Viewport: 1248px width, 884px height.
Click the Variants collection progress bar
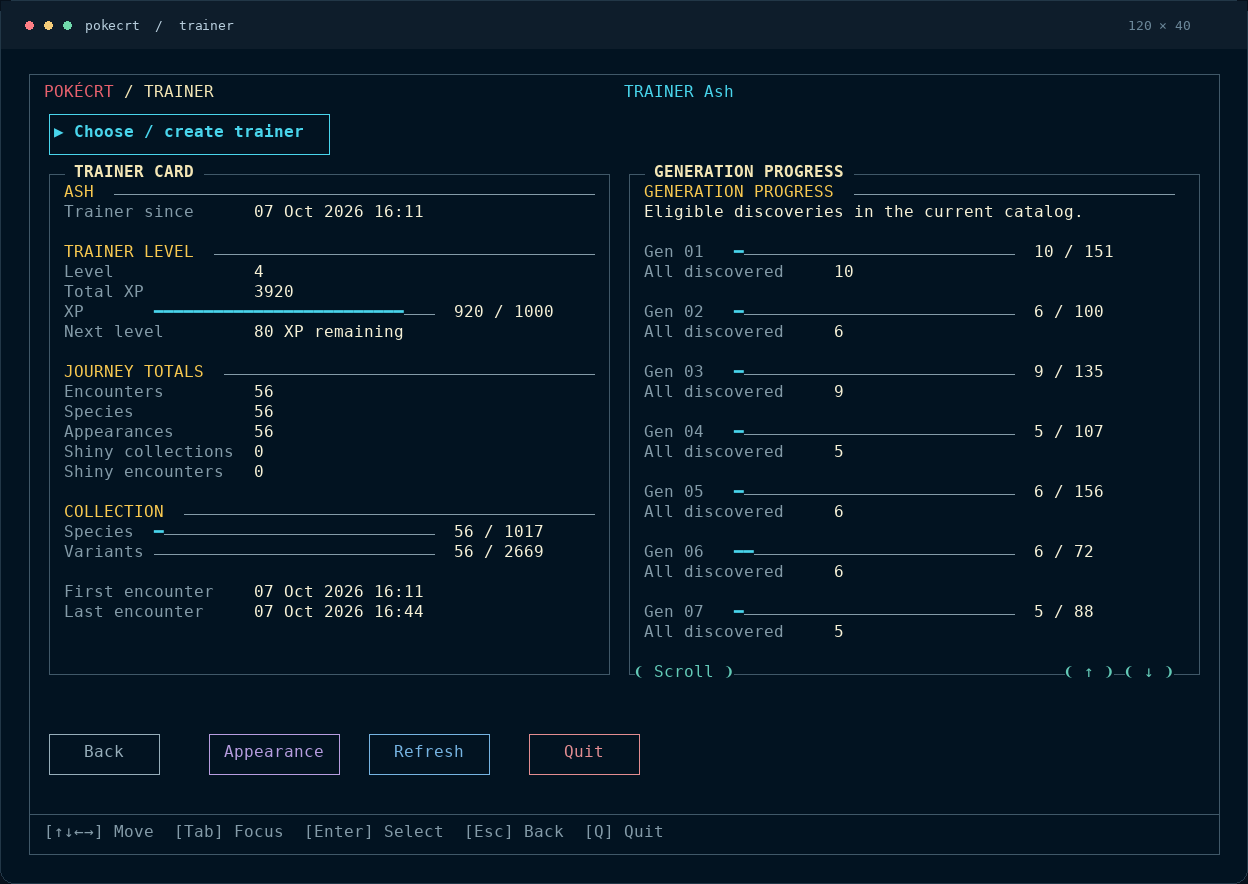[294, 552]
